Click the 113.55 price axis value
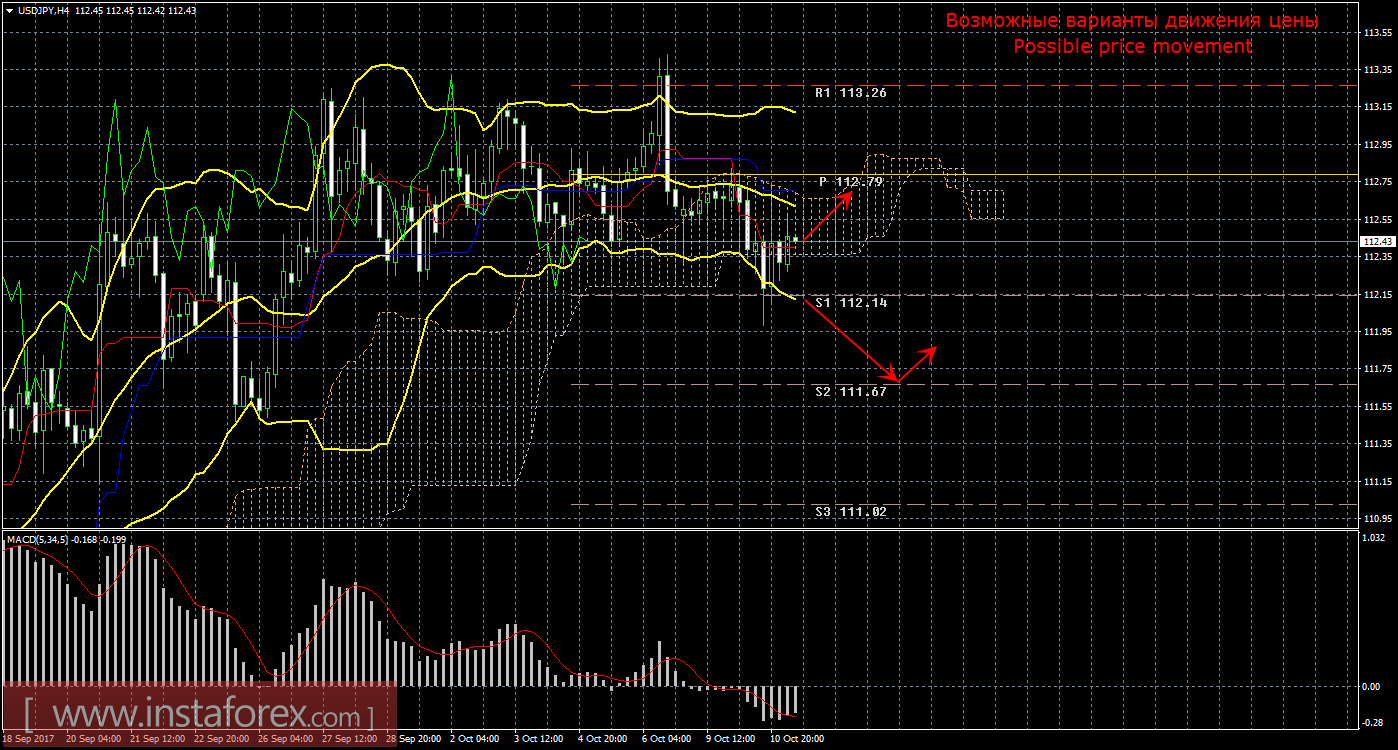This screenshot has height=750, width=1398. pyautogui.click(x=1377, y=32)
